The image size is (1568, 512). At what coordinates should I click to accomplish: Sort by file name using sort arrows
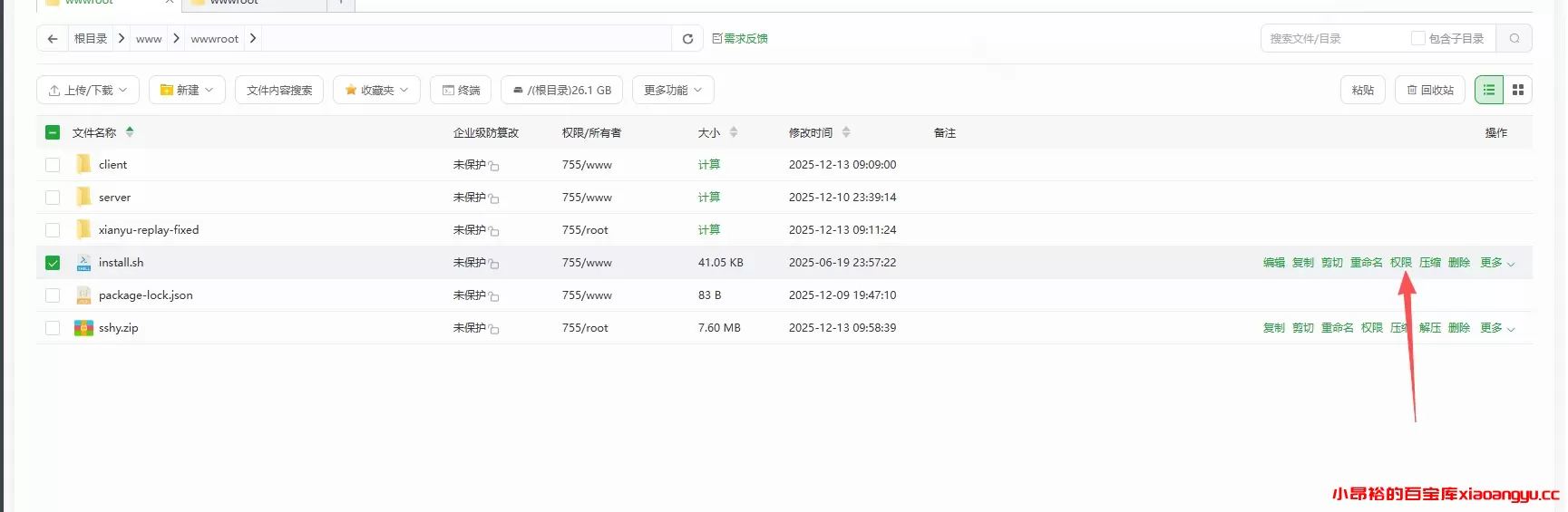tap(130, 132)
